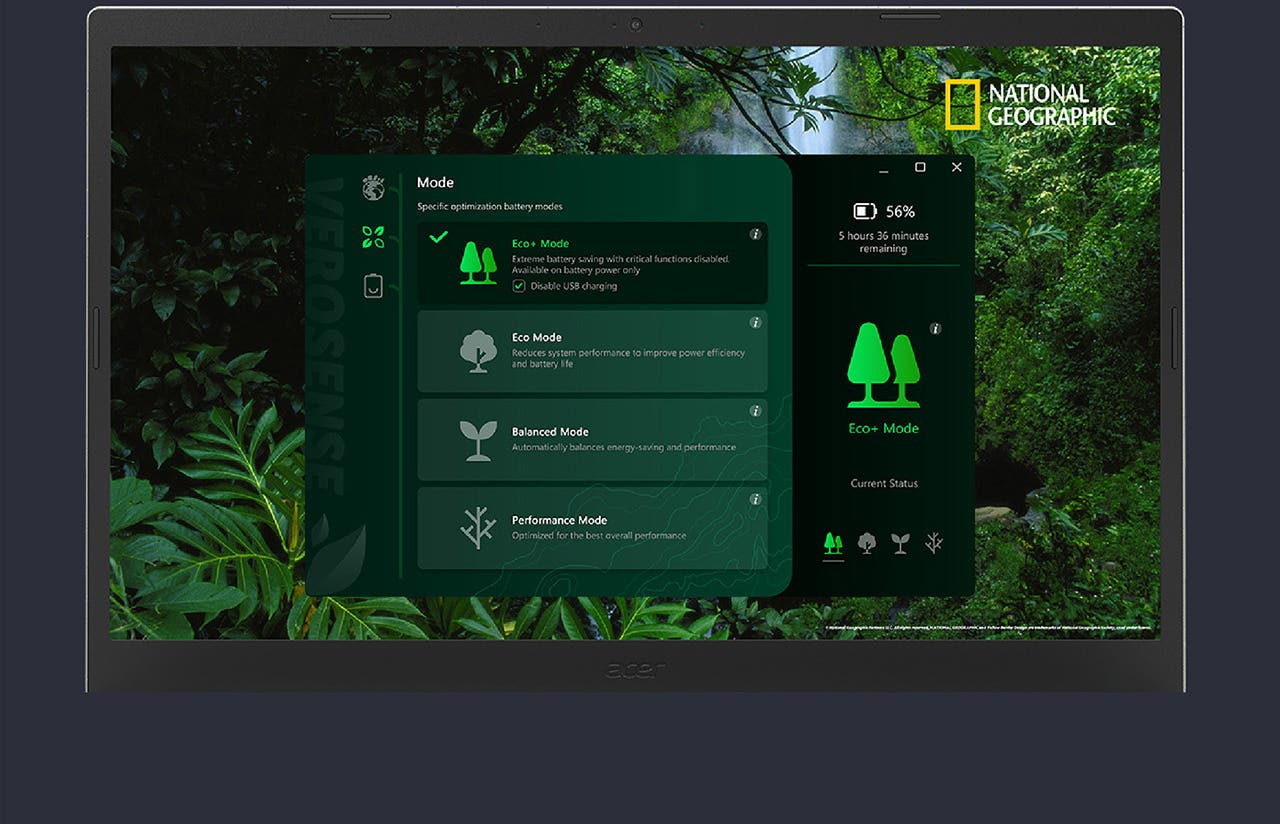This screenshot has width=1280, height=824.
Task: Click 'Optimized for the best overall performance' text
Action: pyautogui.click(x=599, y=536)
